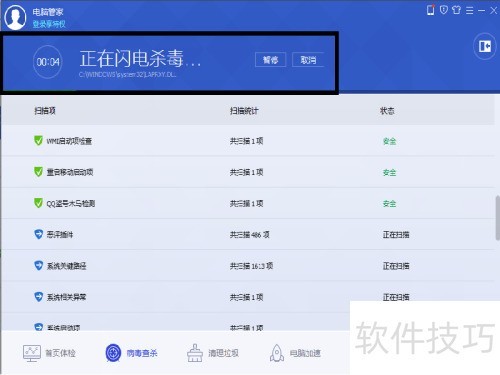Click green shield icon beside WMI启动项

tap(38, 141)
